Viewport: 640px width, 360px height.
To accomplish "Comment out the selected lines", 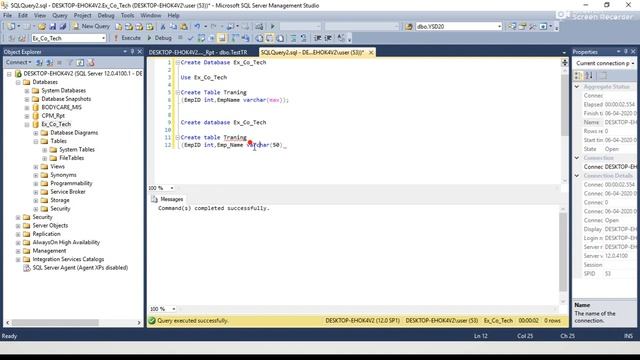I will coord(293,38).
